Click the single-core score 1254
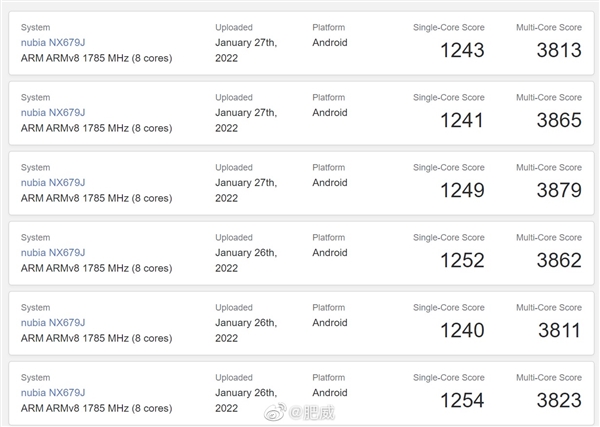Image resolution: width=600 pixels, height=427 pixels. click(462, 401)
